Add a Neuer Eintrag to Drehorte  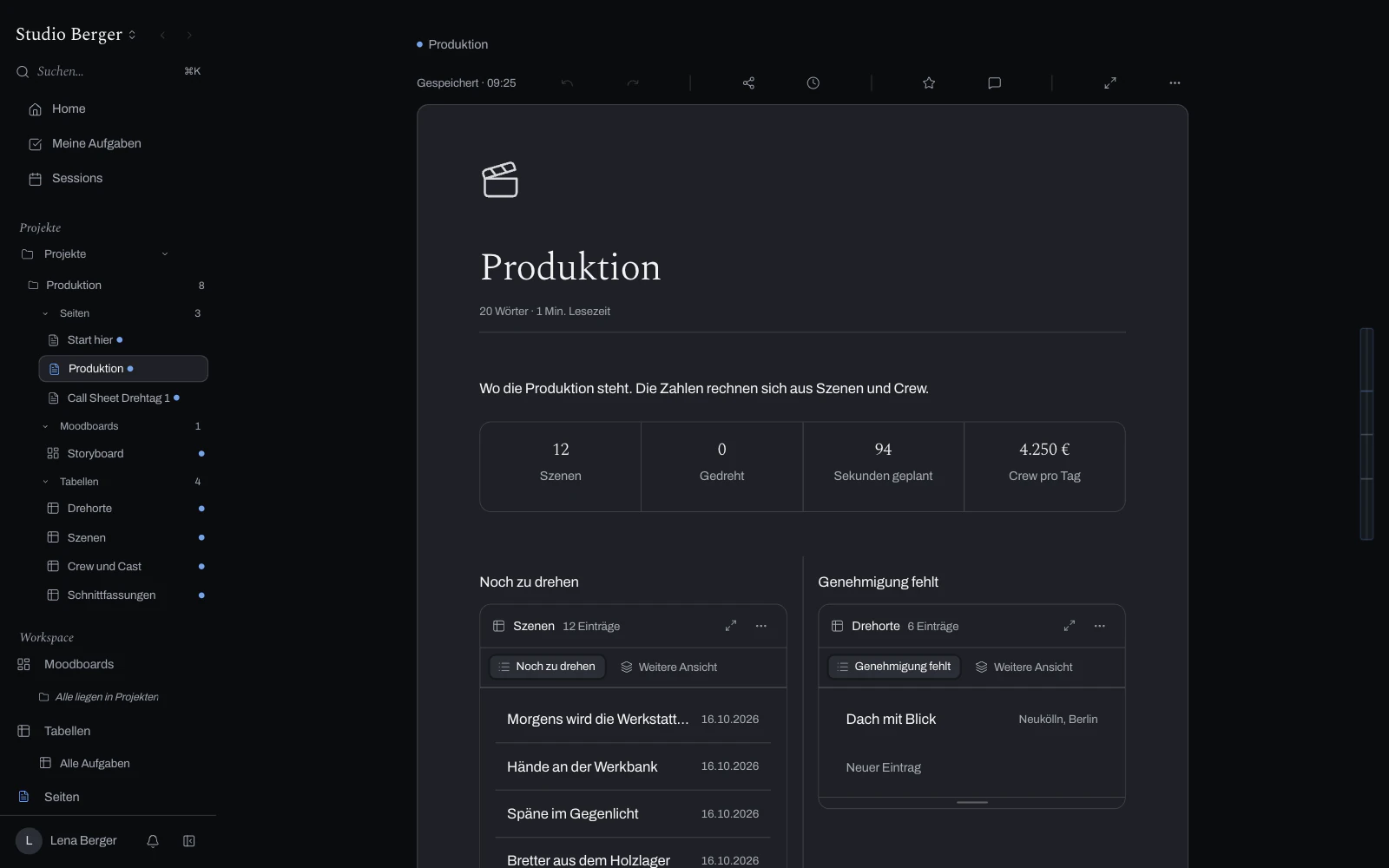click(x=884, y=767)
